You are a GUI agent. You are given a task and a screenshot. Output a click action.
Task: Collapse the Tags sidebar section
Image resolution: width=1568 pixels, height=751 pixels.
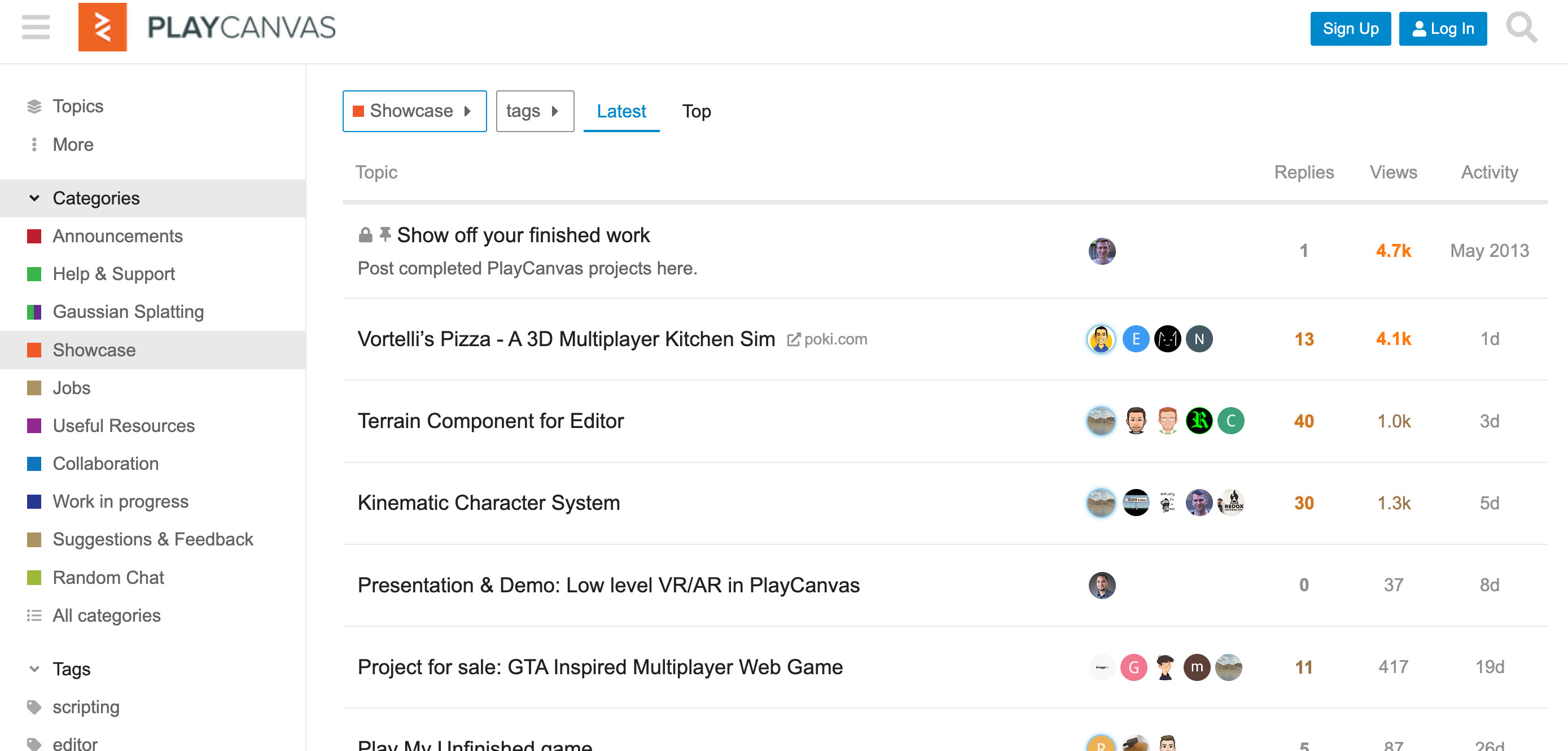tap(34, 669)
